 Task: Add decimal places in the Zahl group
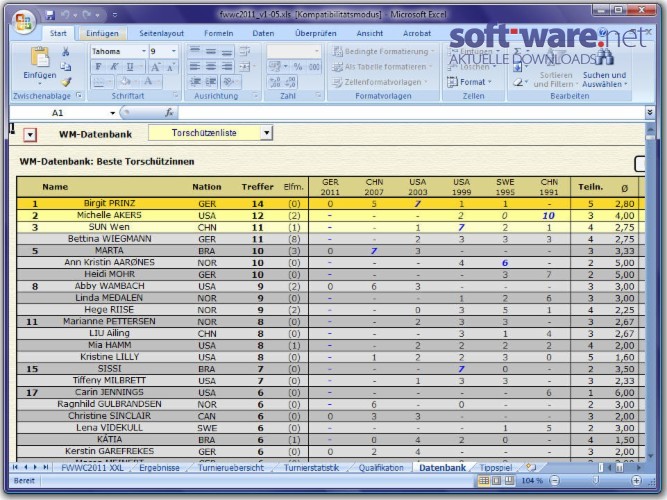275,82
